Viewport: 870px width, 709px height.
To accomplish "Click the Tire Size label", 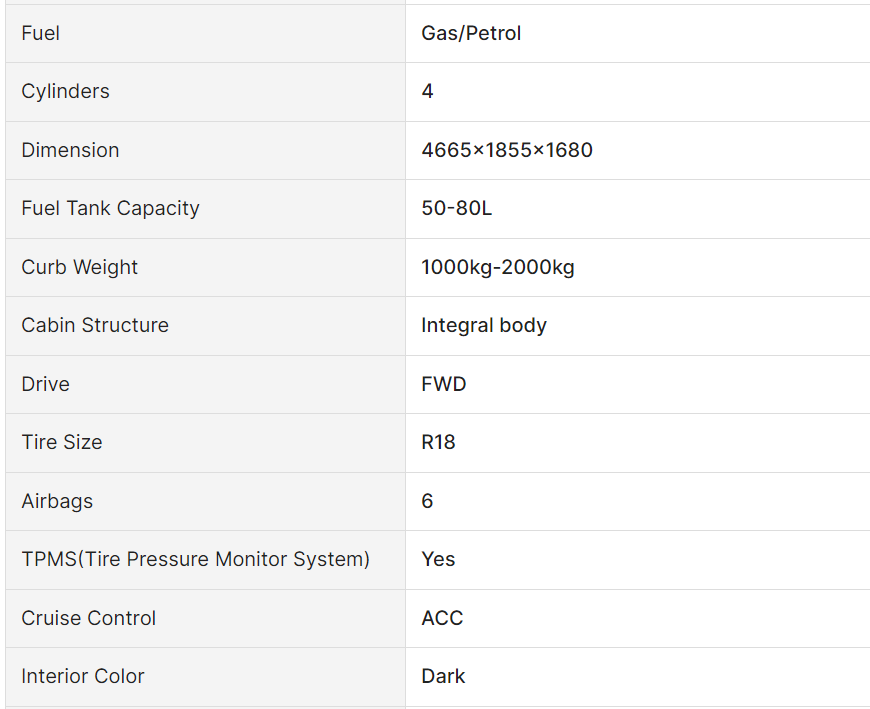I will 62,443.
